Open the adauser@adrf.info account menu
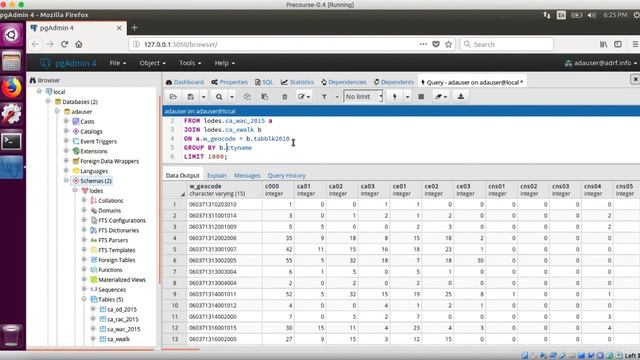640x360 pixels. click(601, 63)
